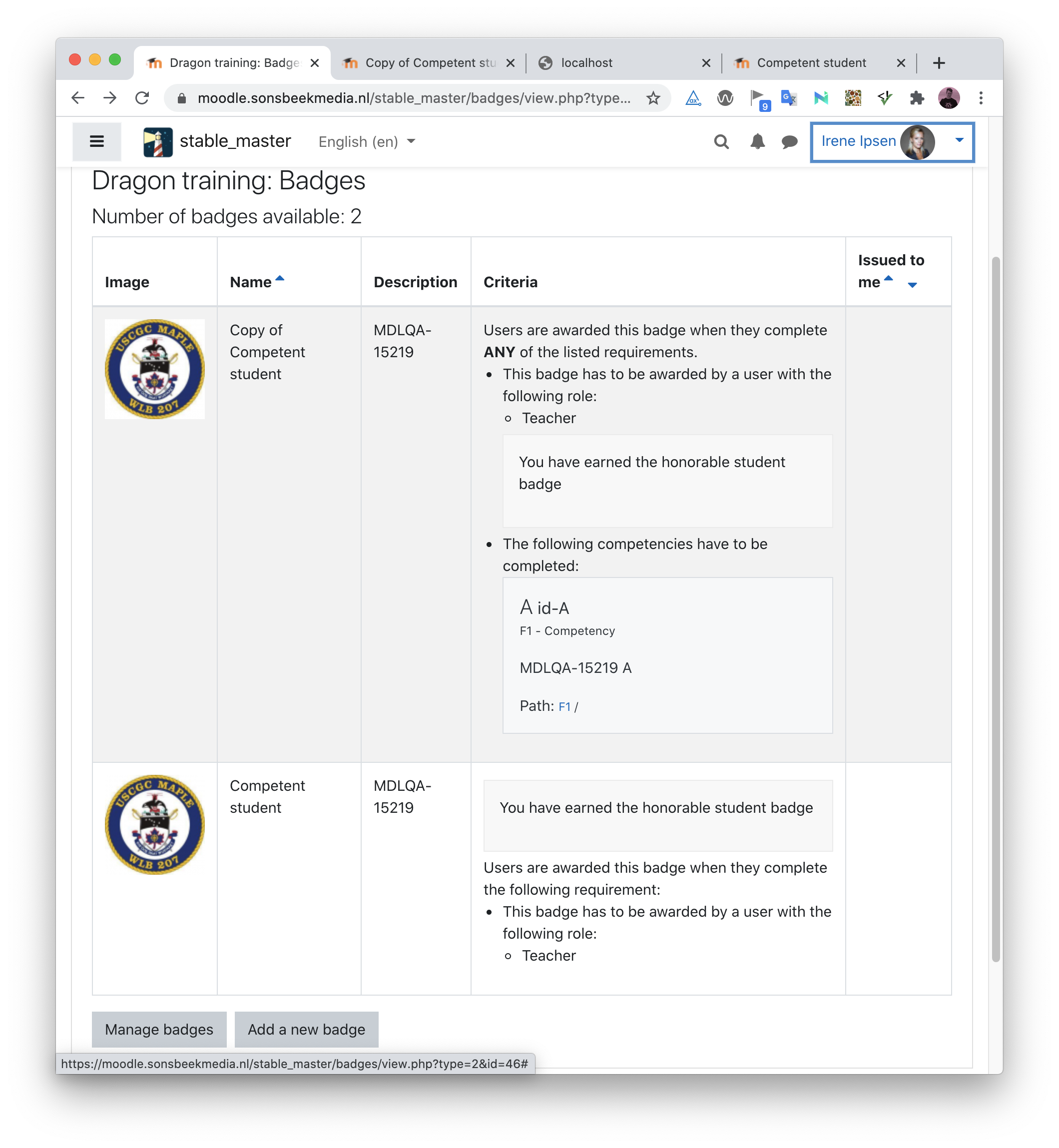The image size is (1059, 1148).
Task: Bookmark this page with the star icon
Action: coord(653,98)
